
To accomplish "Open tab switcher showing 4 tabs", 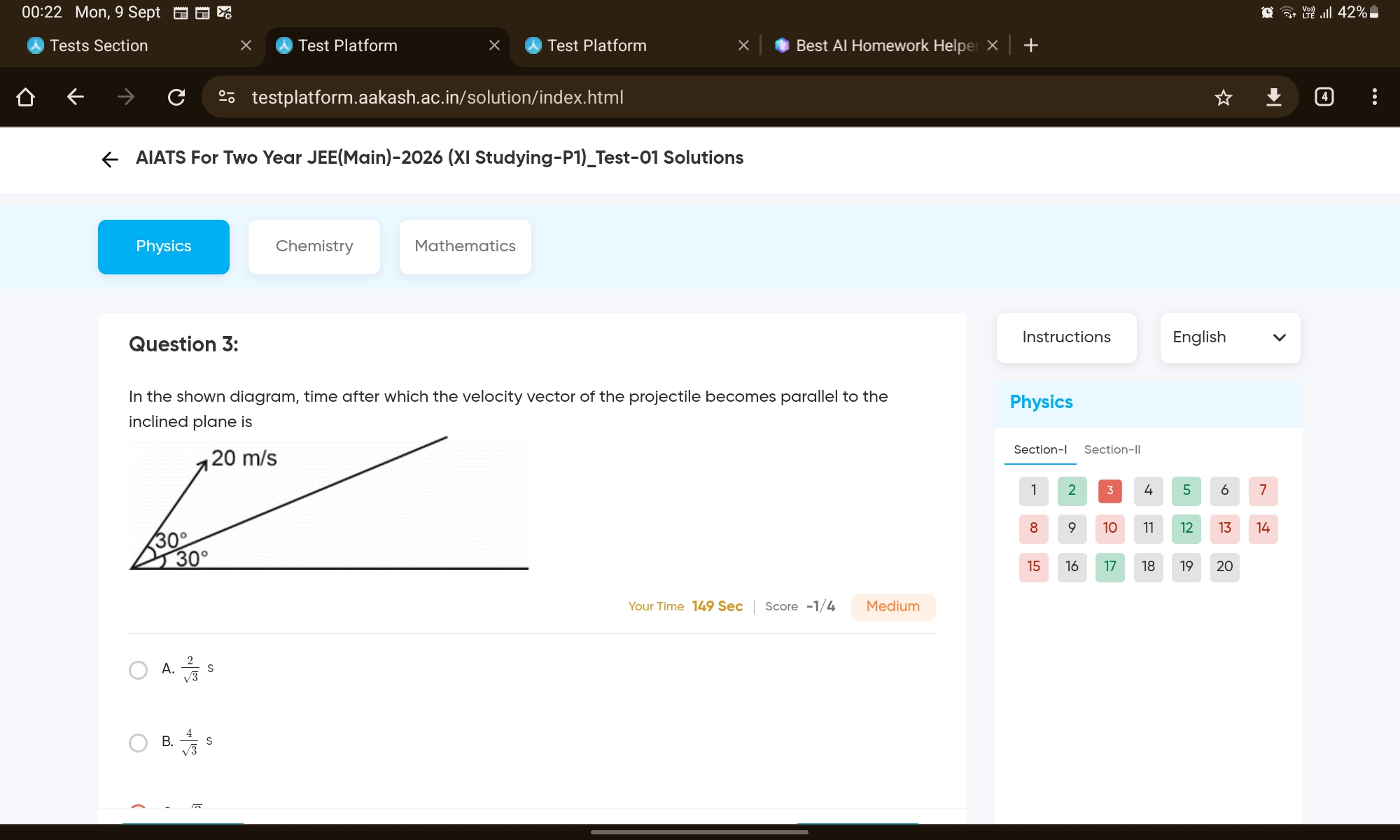I will [1324, 97].
